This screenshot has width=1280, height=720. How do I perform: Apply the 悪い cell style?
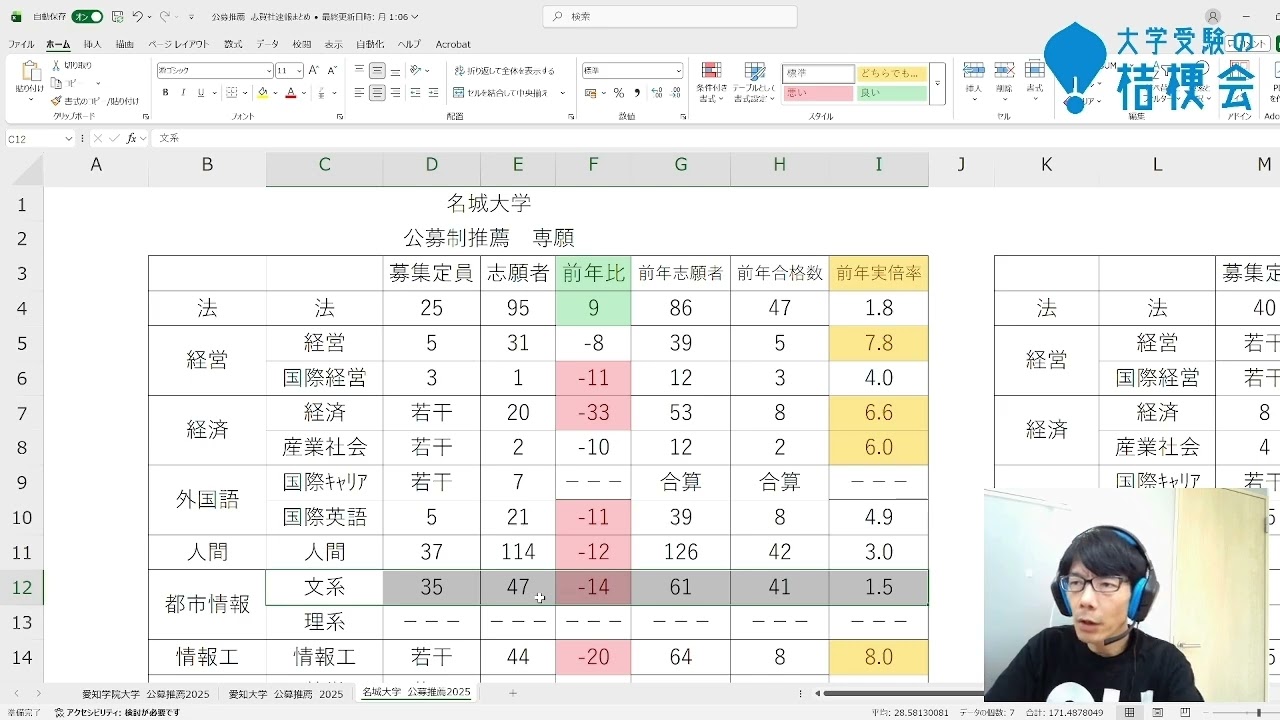[819, 93]
